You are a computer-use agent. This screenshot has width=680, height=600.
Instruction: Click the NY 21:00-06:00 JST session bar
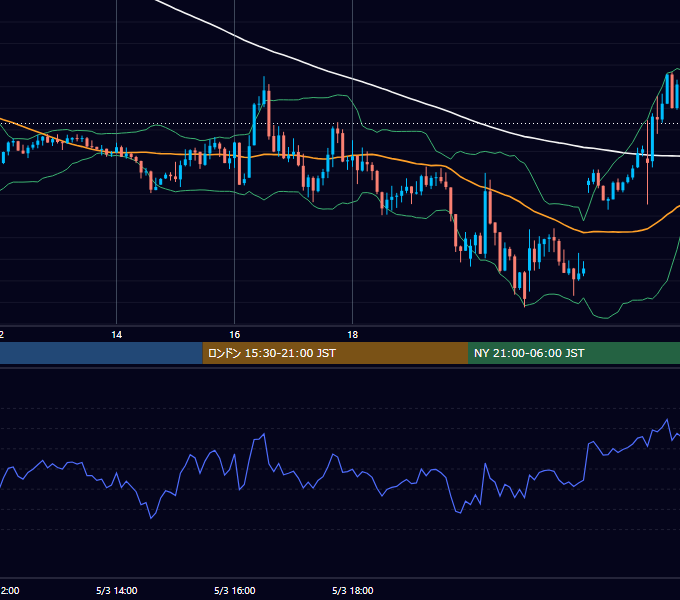(574, 353)
